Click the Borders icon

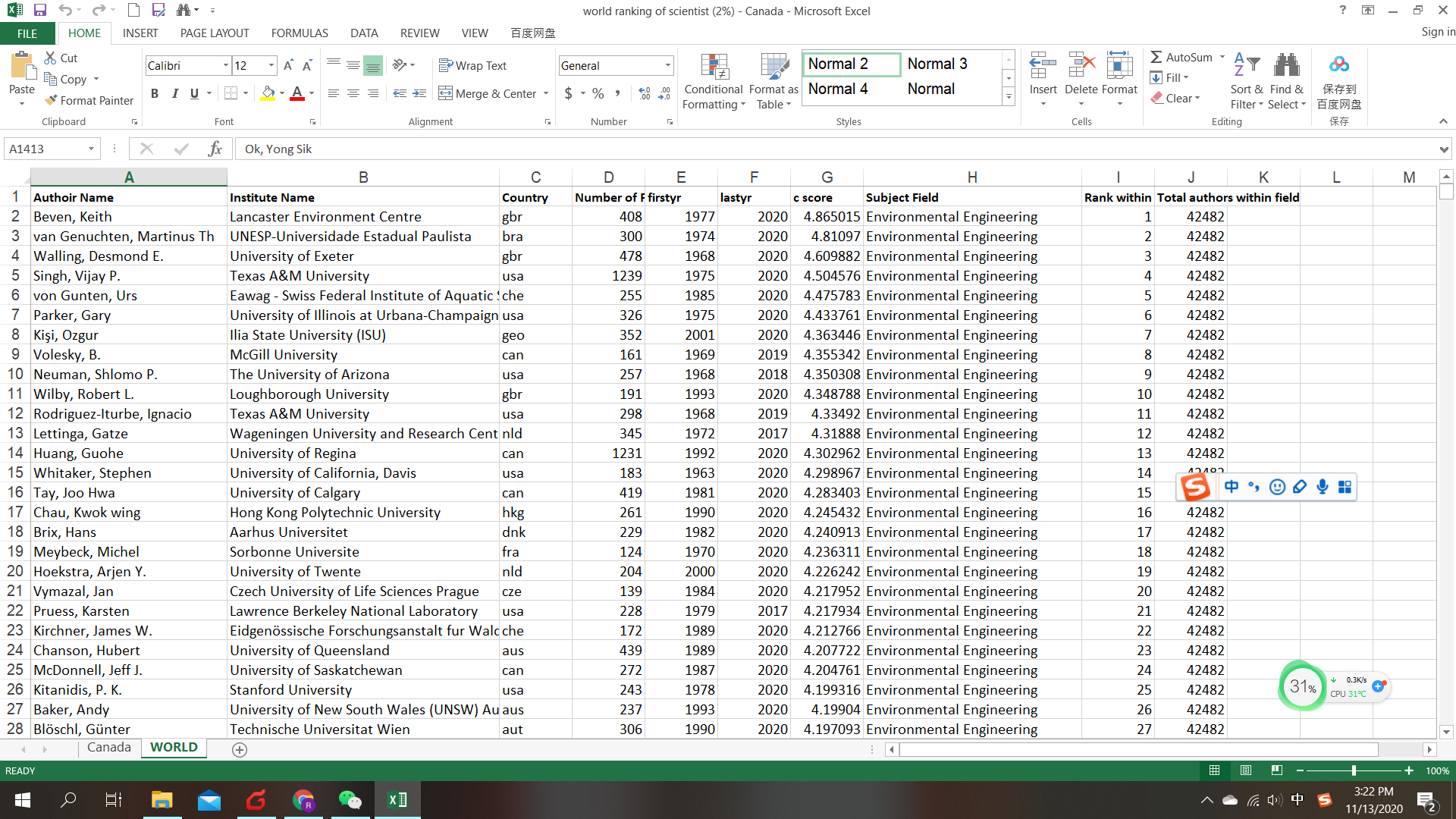(231, 93)
